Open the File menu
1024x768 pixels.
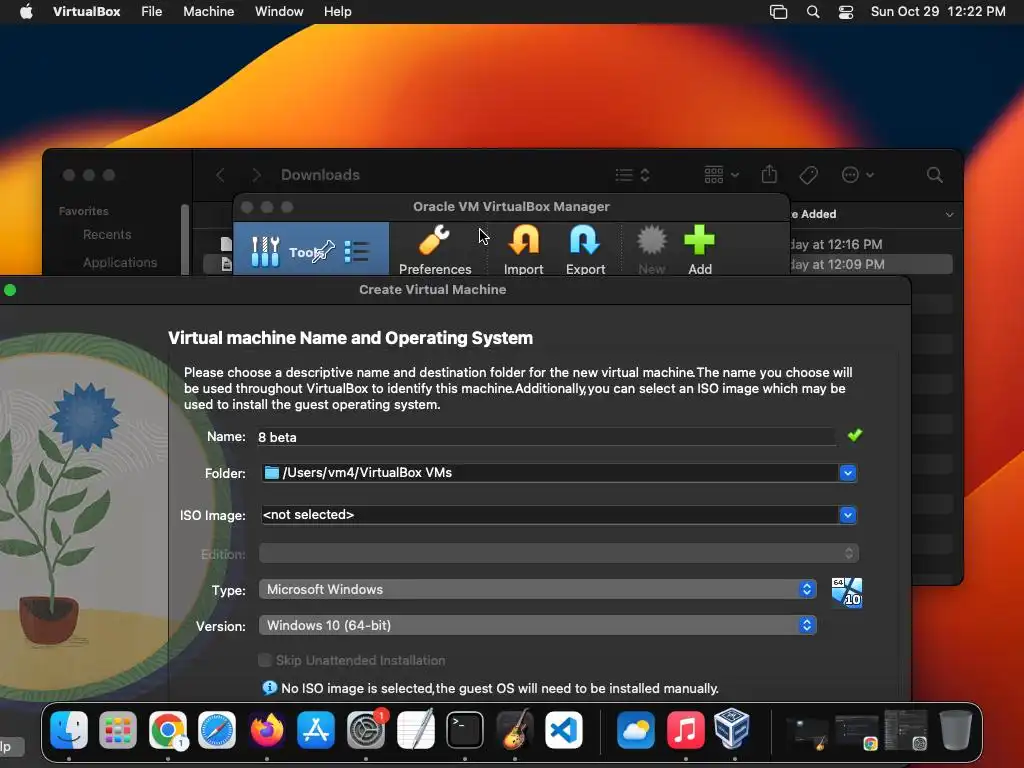[x=152, y=12]
